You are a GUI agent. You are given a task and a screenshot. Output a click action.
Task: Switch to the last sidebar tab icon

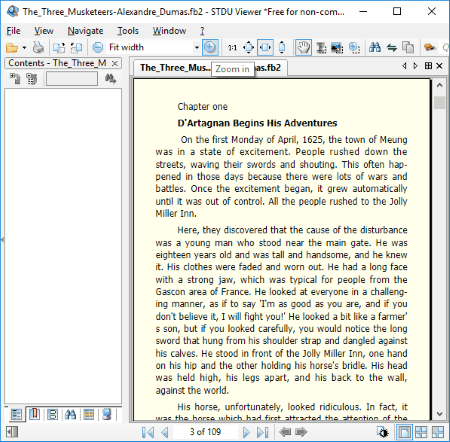point(107,414)
